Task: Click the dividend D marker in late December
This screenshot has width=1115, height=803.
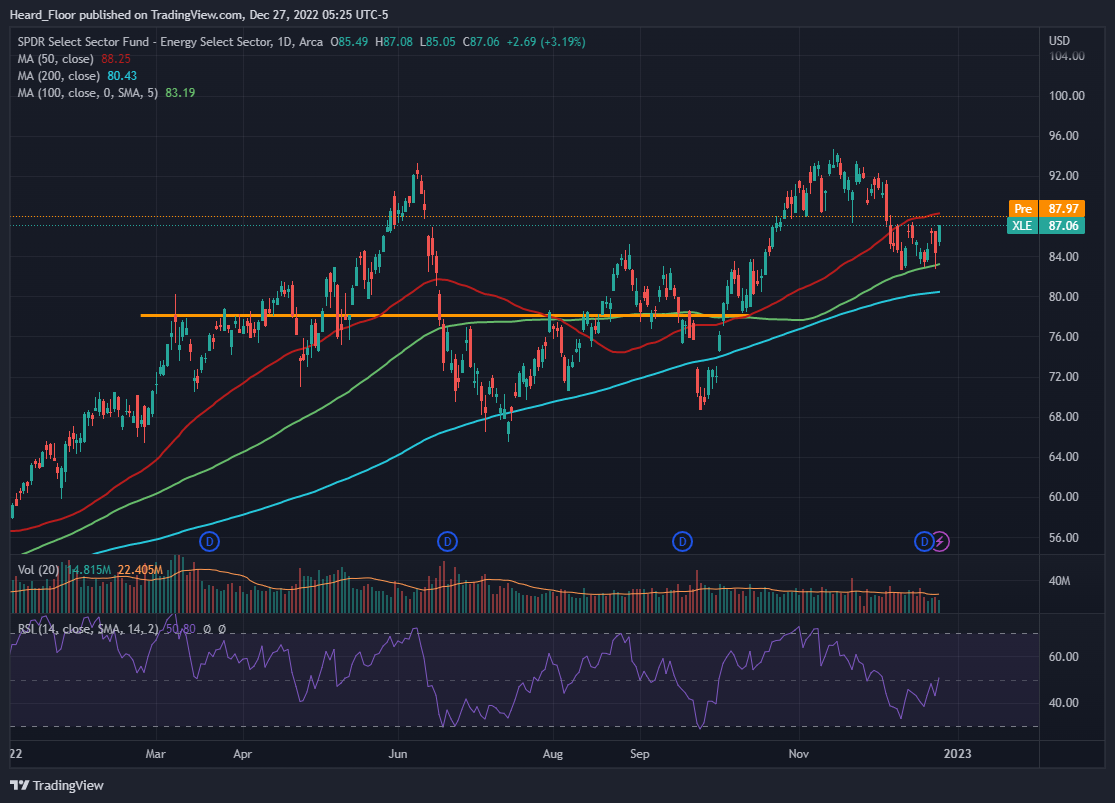Action: click(924, 542)
